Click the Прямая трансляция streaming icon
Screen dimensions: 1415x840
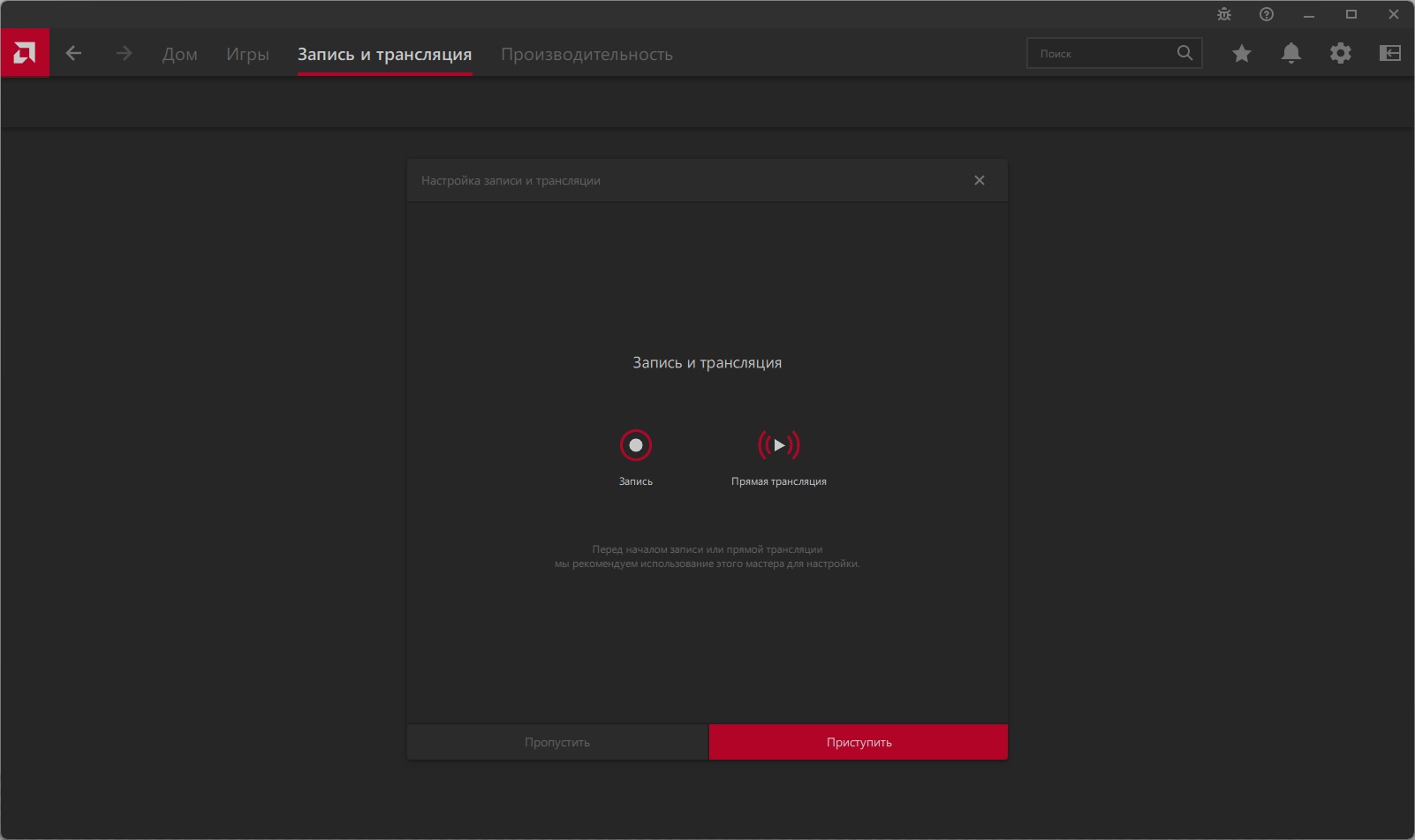click(x=779, y=445)
